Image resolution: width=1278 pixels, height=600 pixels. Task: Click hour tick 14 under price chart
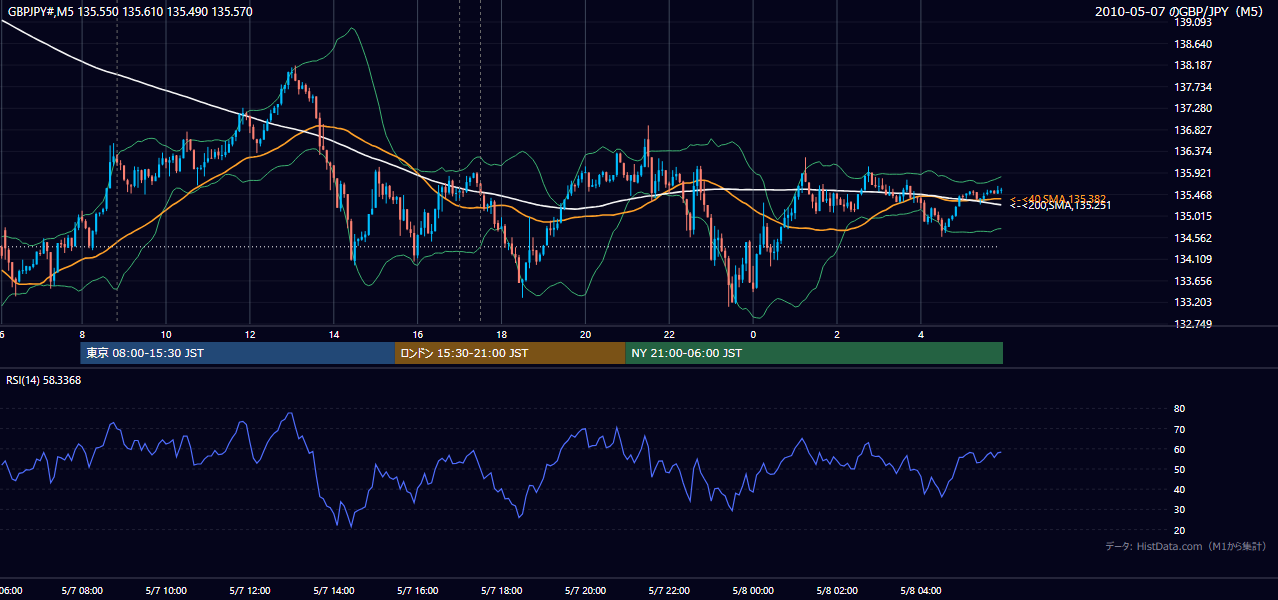[x=334, y=334]
